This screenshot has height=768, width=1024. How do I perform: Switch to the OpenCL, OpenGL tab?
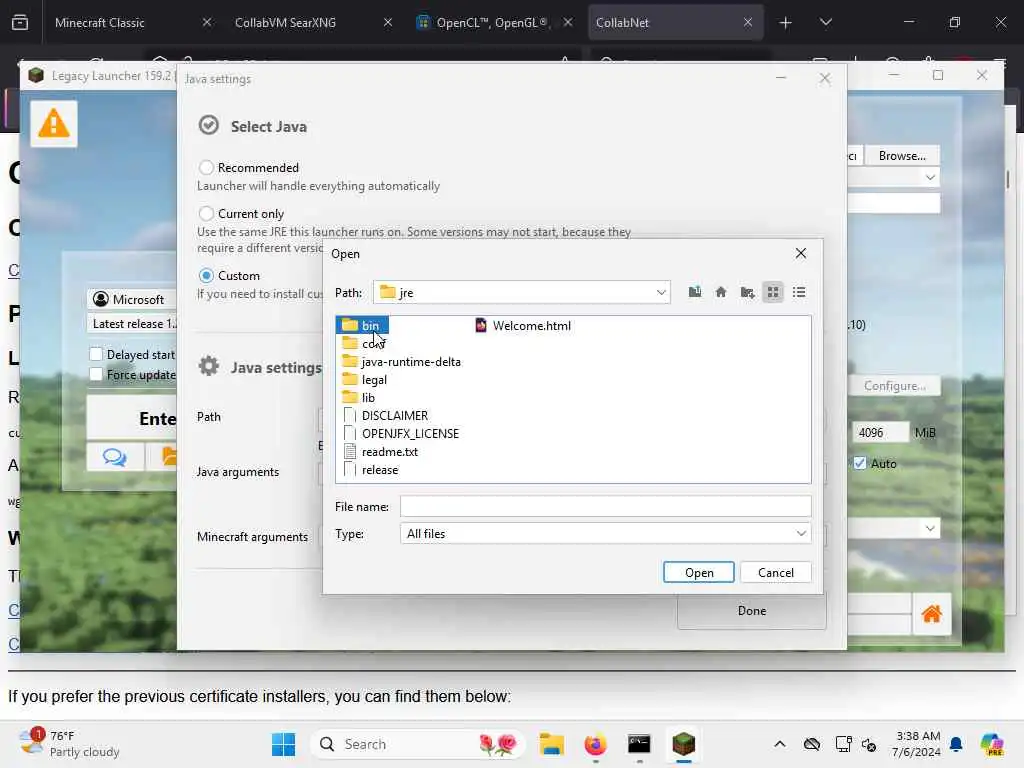tap(493, 22)
